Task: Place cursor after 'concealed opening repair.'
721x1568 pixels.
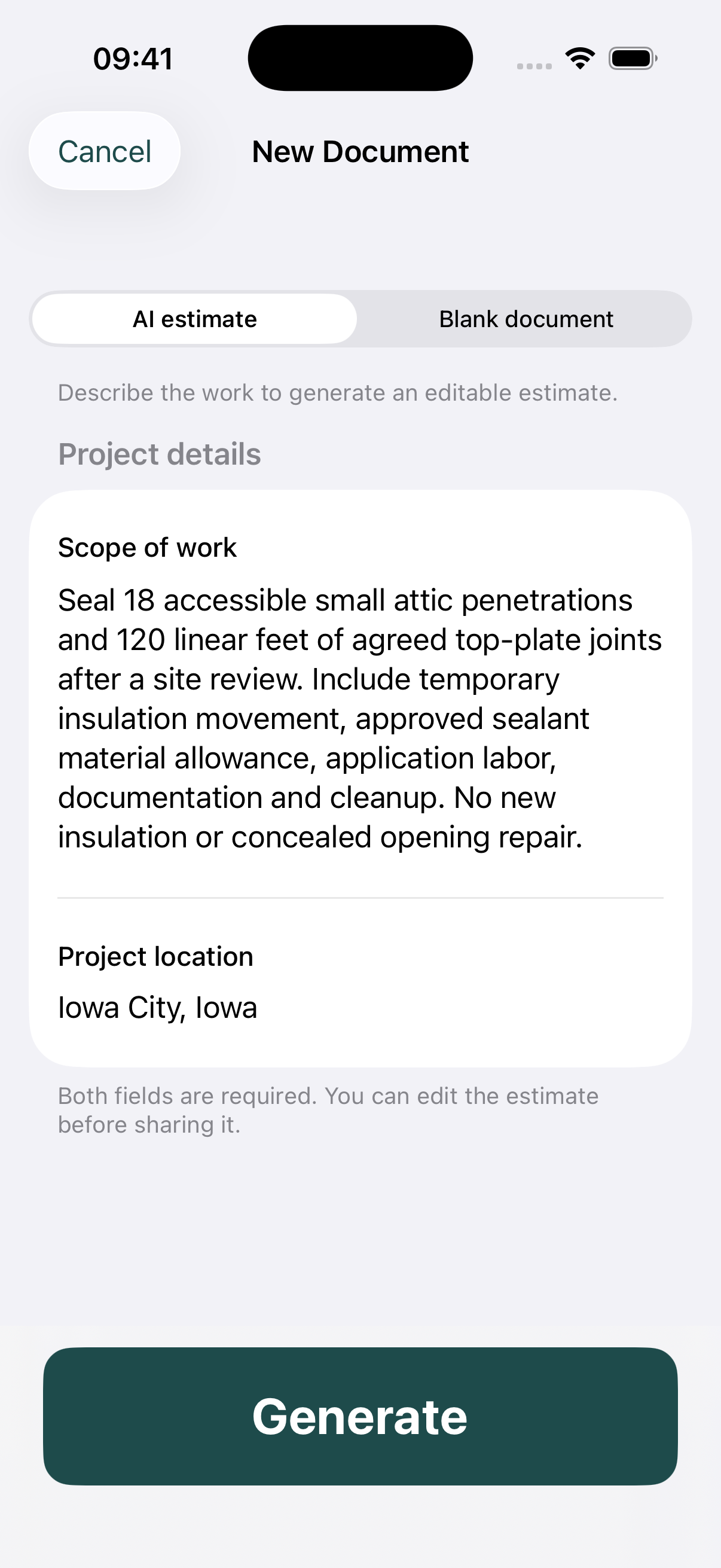Action: 585,837
